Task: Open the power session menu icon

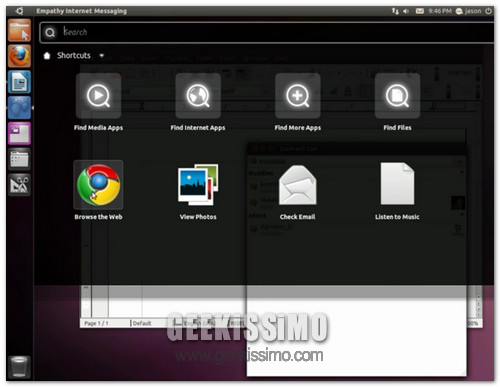Action: coord(488,11)
